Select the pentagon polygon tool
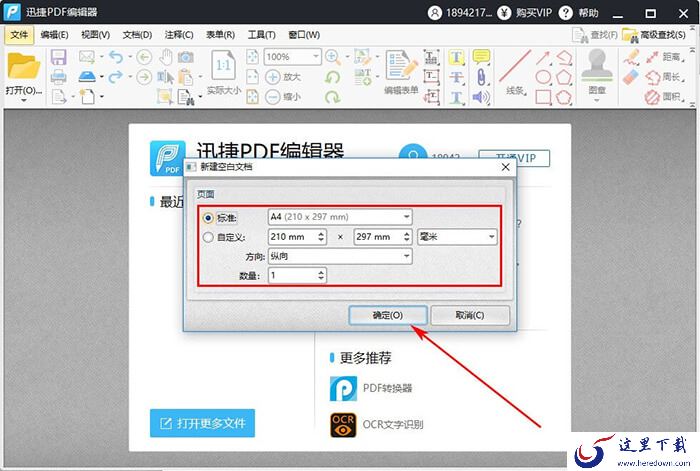700x471 pixels. [x=563, y=77]
